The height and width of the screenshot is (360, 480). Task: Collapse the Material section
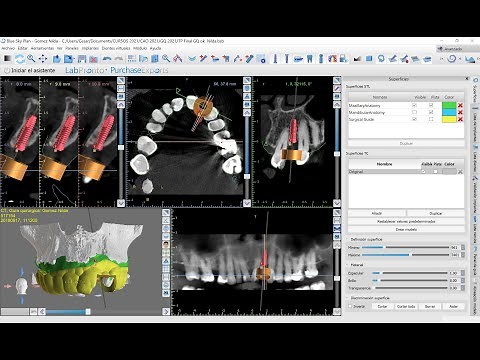pos(348,265)
